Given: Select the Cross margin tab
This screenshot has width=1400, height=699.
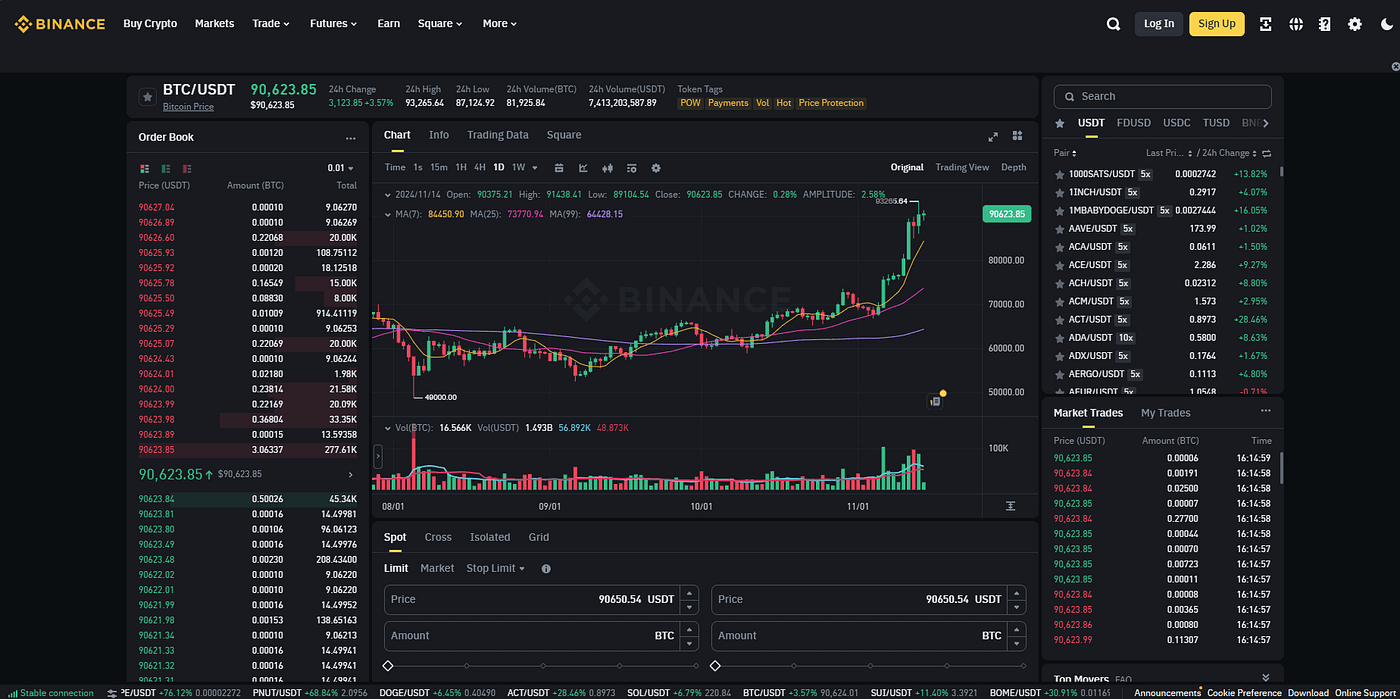Looking at the screenshot, I should coord(438,537).
